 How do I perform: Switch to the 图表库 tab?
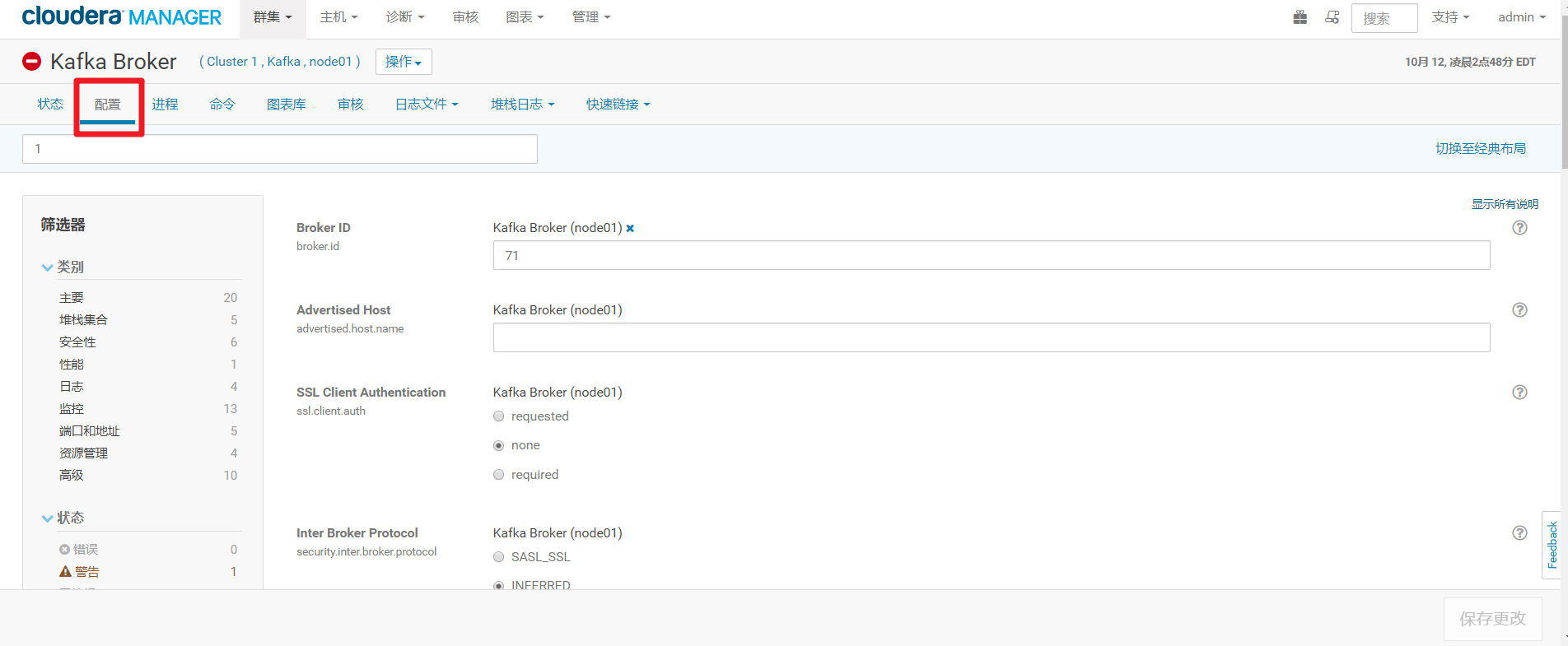point(287,105)
